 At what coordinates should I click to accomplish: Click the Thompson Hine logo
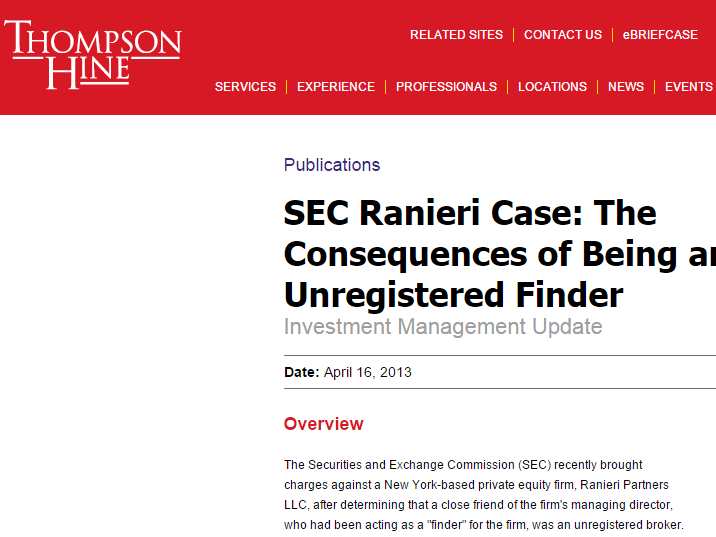pos(93,54)
